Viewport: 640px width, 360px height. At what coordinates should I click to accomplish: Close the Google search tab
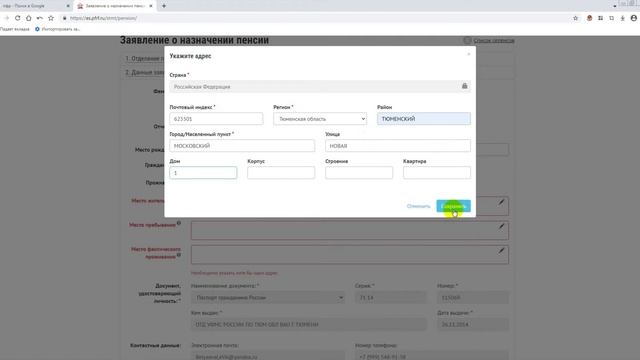pyautogui.click(x=68, y=6)
